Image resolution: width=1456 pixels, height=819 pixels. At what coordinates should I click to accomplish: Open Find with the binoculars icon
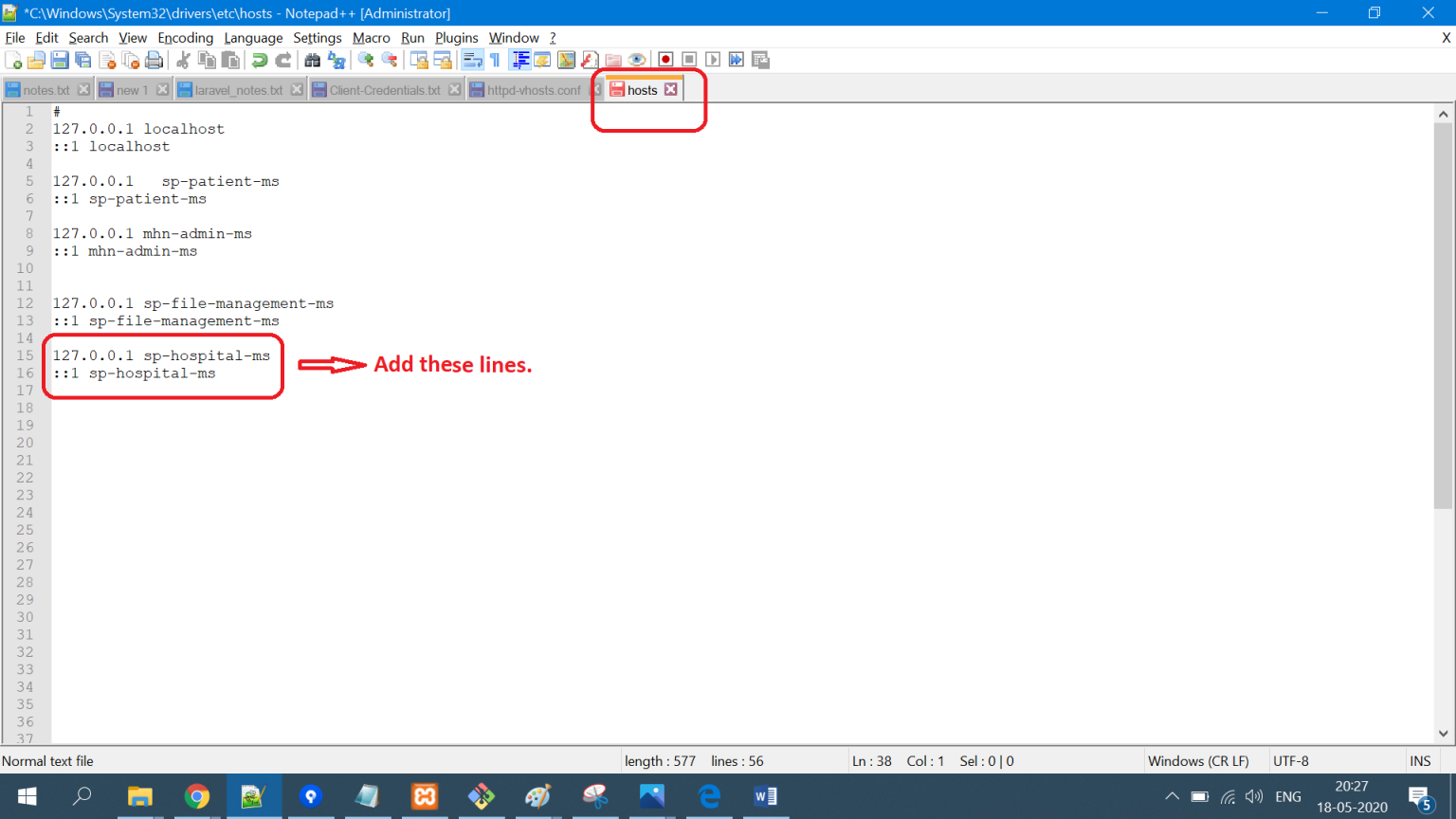point(312,60)
